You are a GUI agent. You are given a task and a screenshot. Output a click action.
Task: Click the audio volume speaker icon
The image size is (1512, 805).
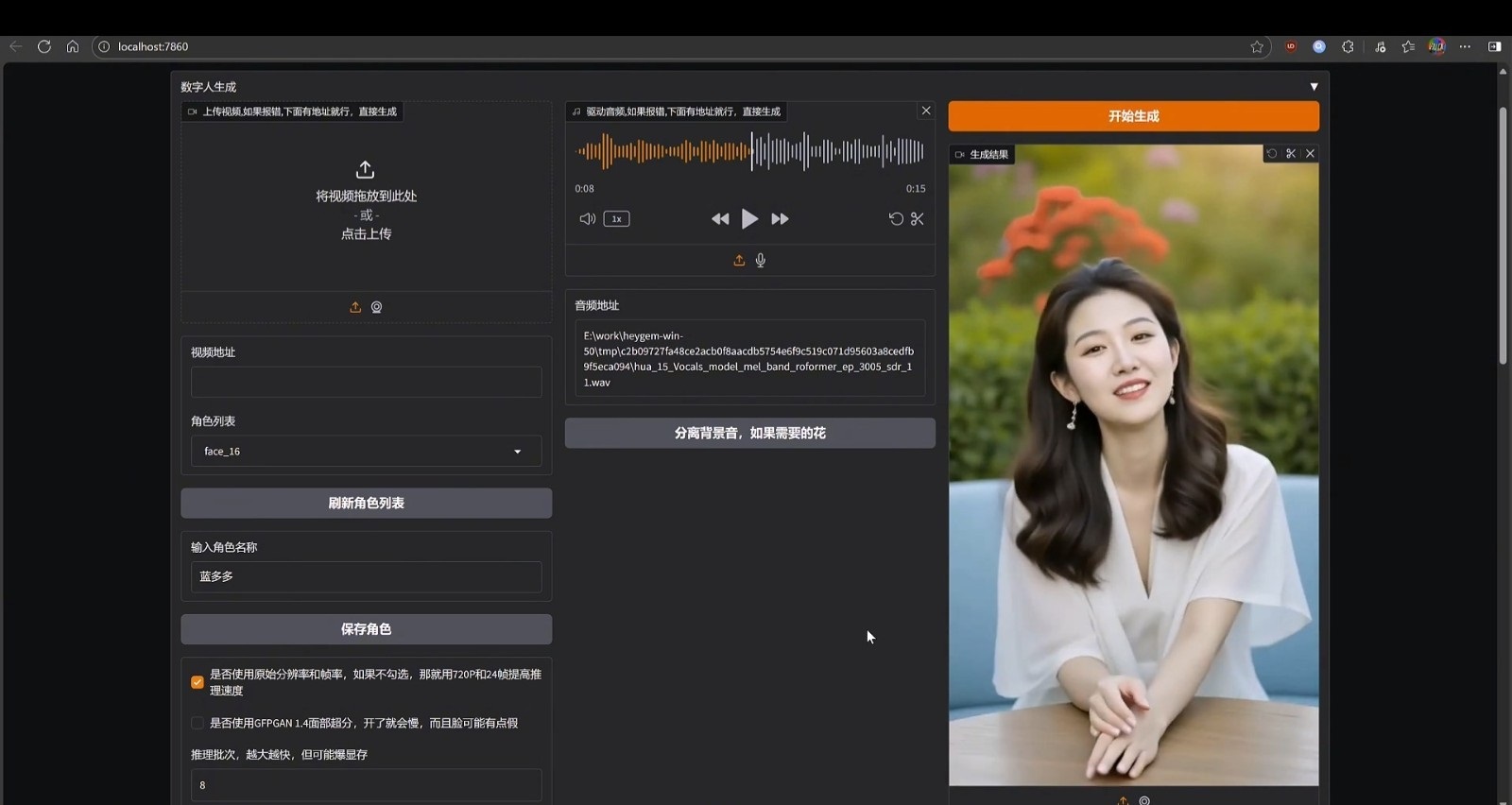(x=587, y=219)
